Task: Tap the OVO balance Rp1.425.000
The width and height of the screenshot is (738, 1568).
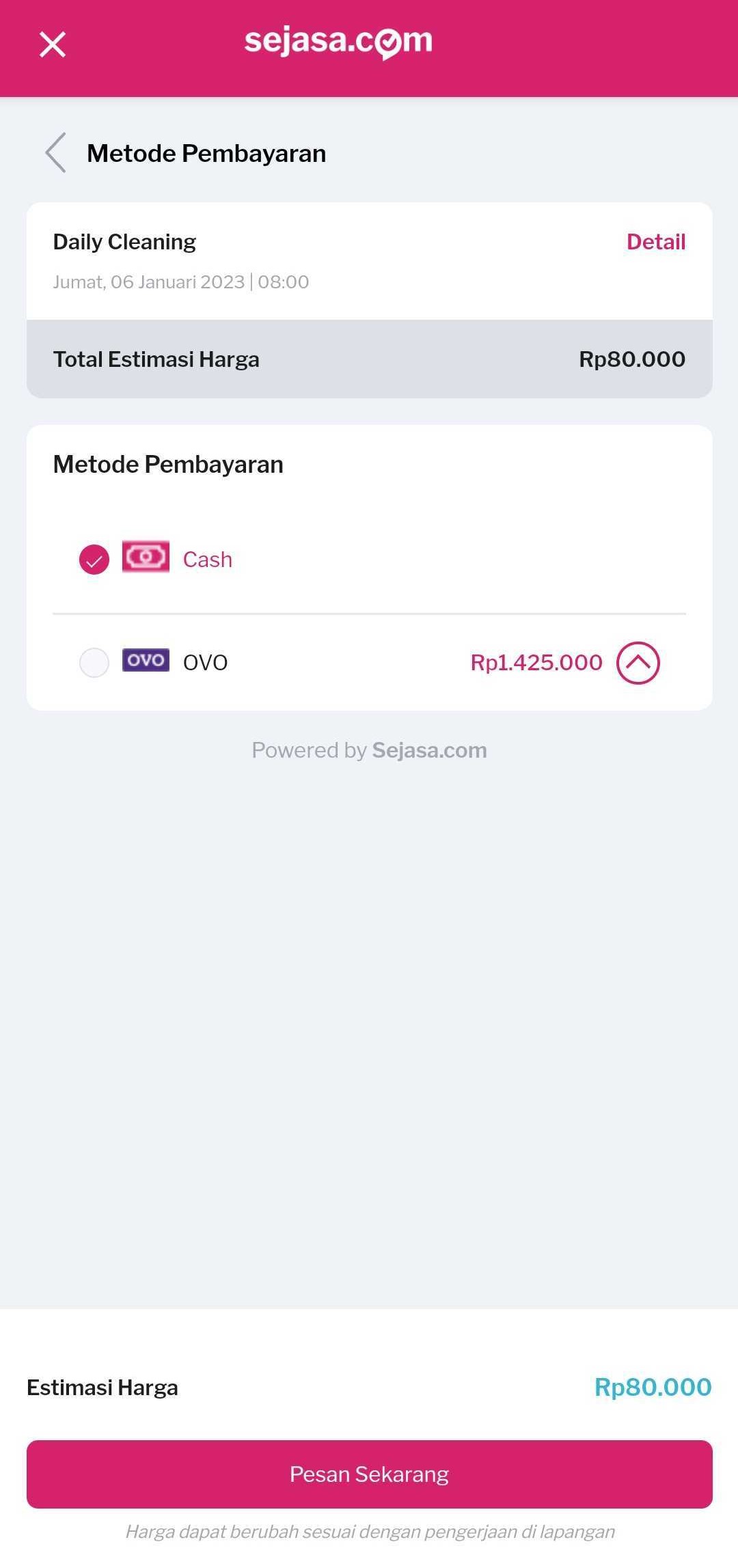Action: 536,663
